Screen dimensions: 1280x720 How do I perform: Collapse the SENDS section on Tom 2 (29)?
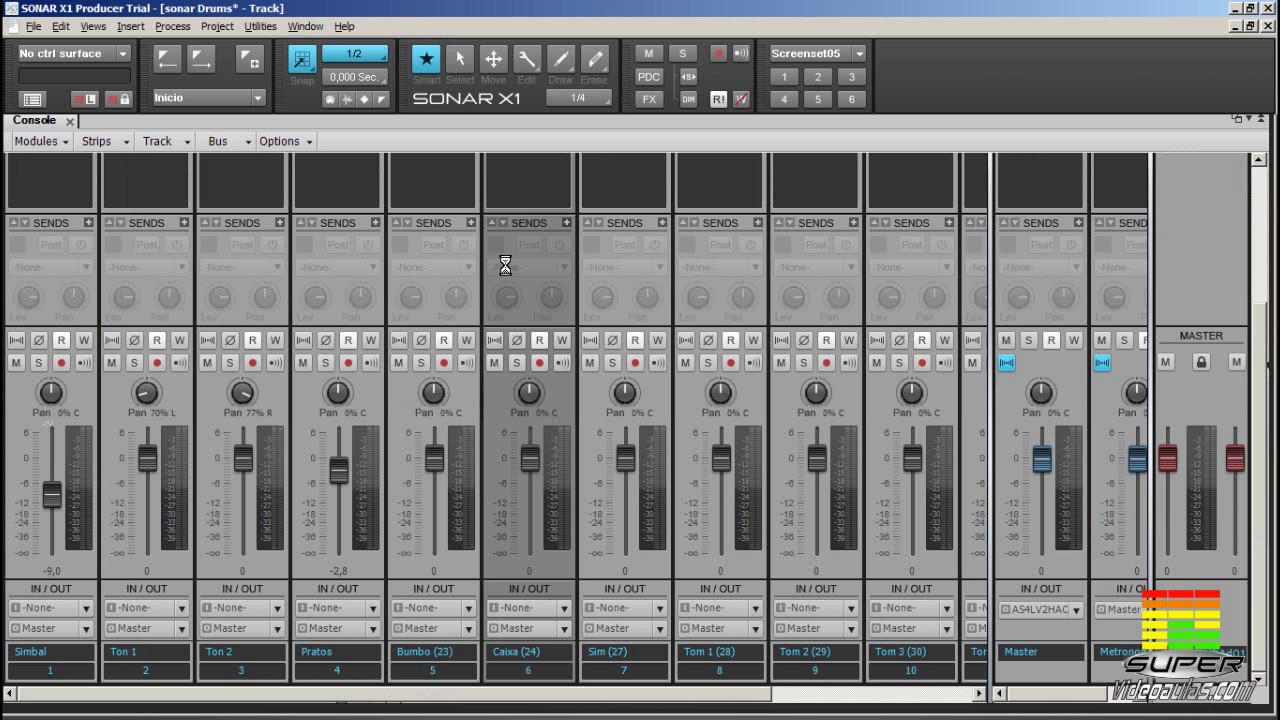coord(779,223)
